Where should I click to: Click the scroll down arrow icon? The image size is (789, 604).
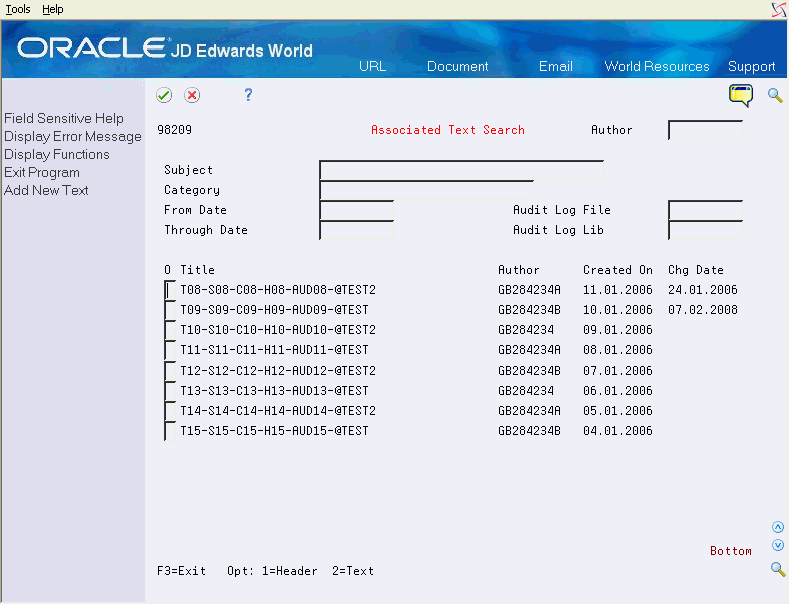[x=778, y=545]
